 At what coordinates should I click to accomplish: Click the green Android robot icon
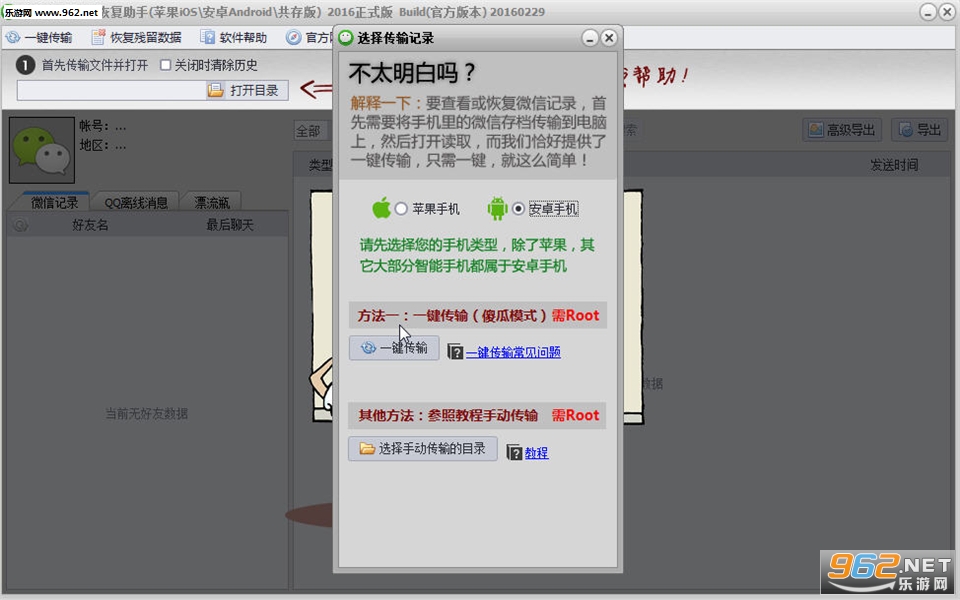[497, 208]
